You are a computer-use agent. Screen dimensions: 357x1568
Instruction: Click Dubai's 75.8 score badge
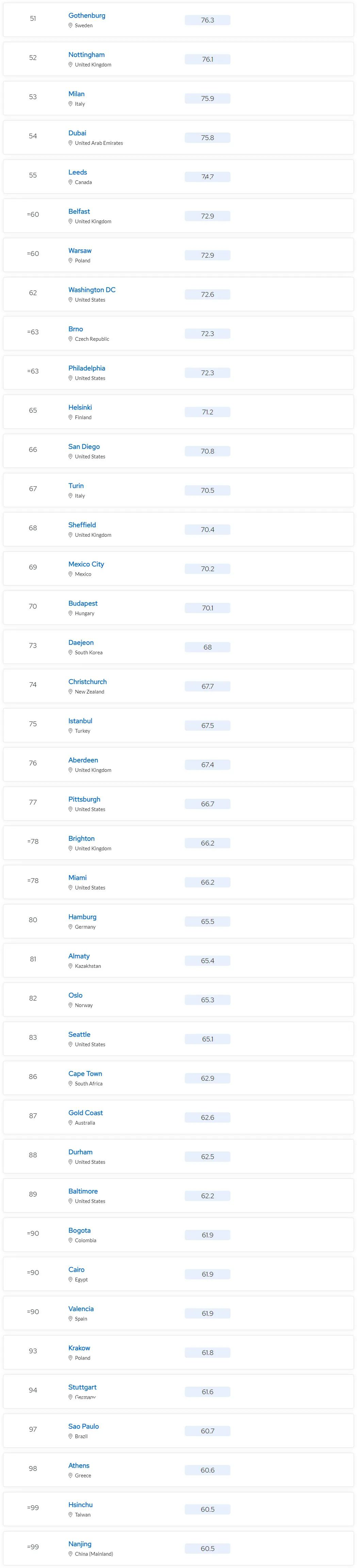coord(207,138)
